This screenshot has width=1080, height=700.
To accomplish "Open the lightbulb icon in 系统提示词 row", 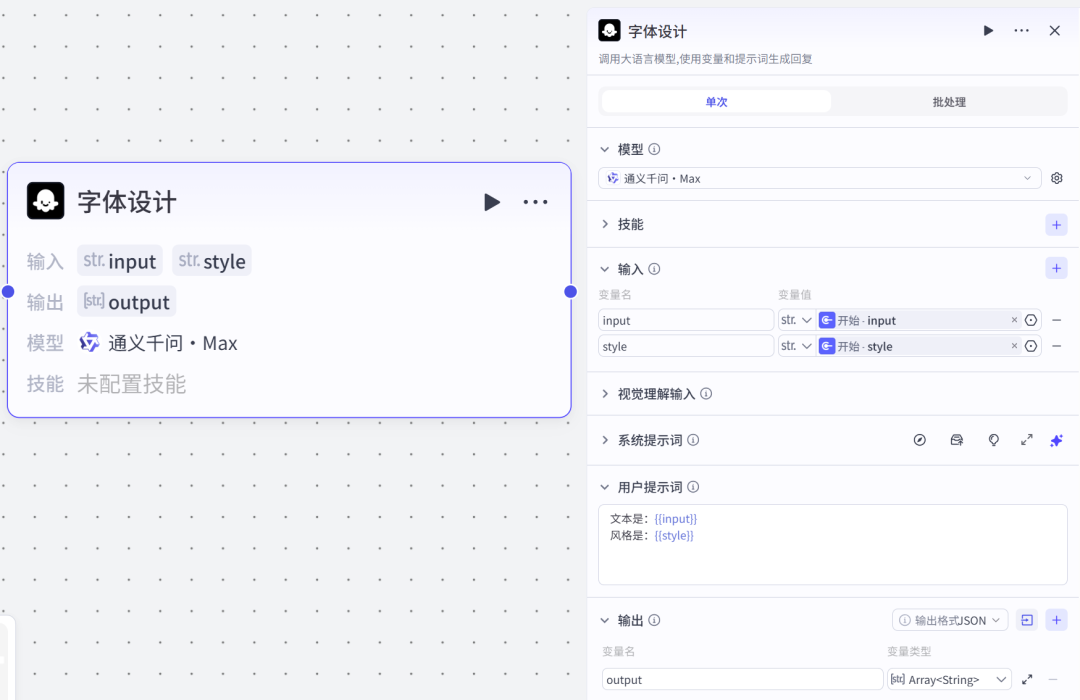I will 993,440.
